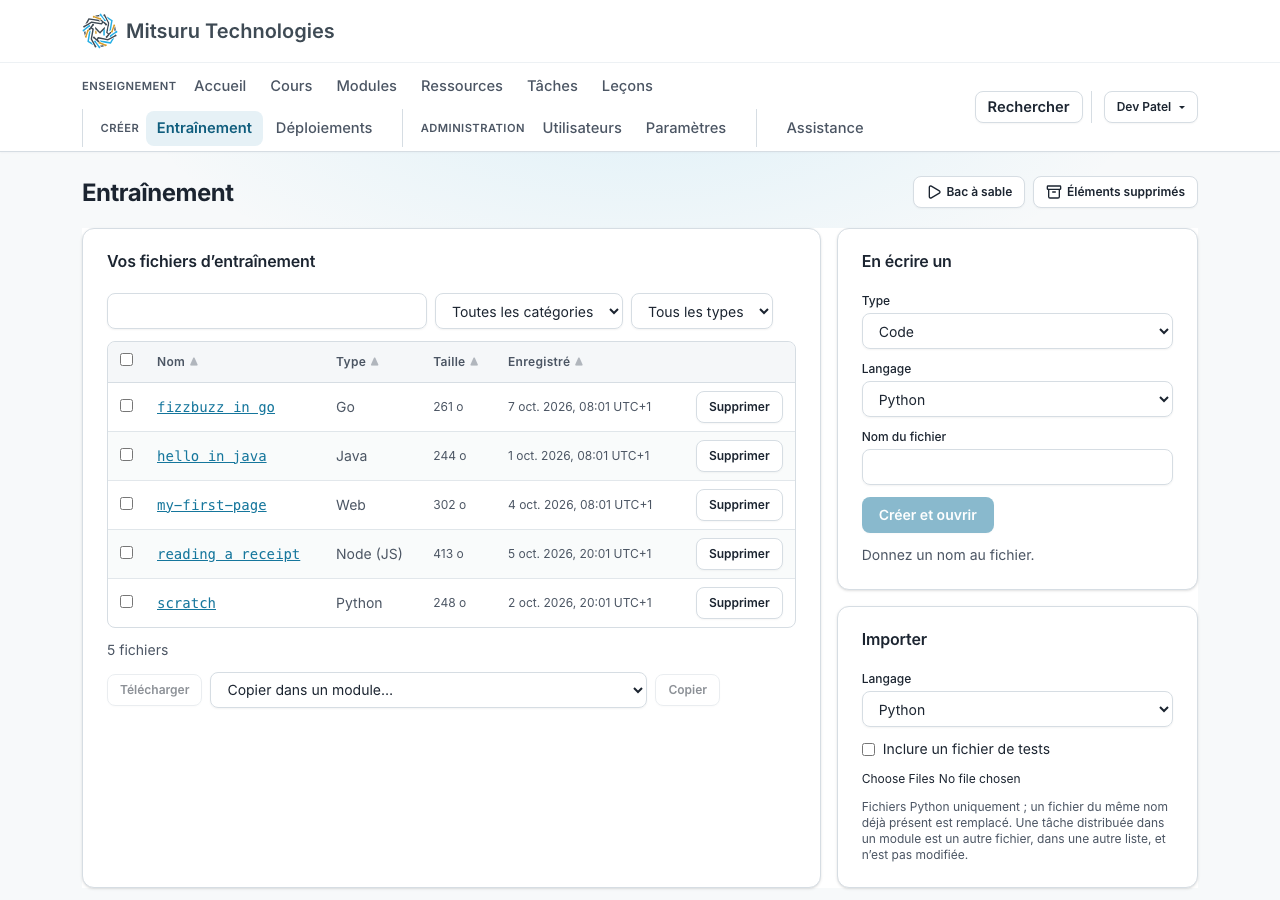Viewport: 1280px width, 900px height.
Task: Sort by the Enregistré column arrow
Action: tap(579, 362)
